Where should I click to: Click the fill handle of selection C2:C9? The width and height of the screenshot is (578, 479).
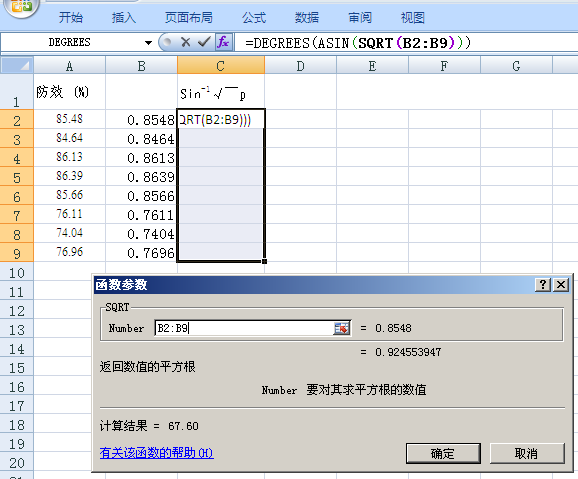[x=264, y=261]
